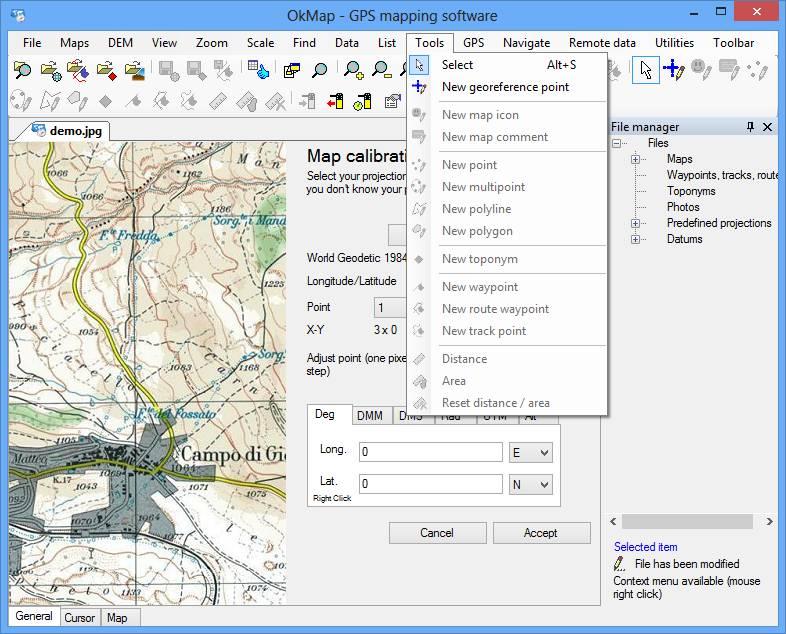Choose New georeference point from Tools menu

[505, 87]
